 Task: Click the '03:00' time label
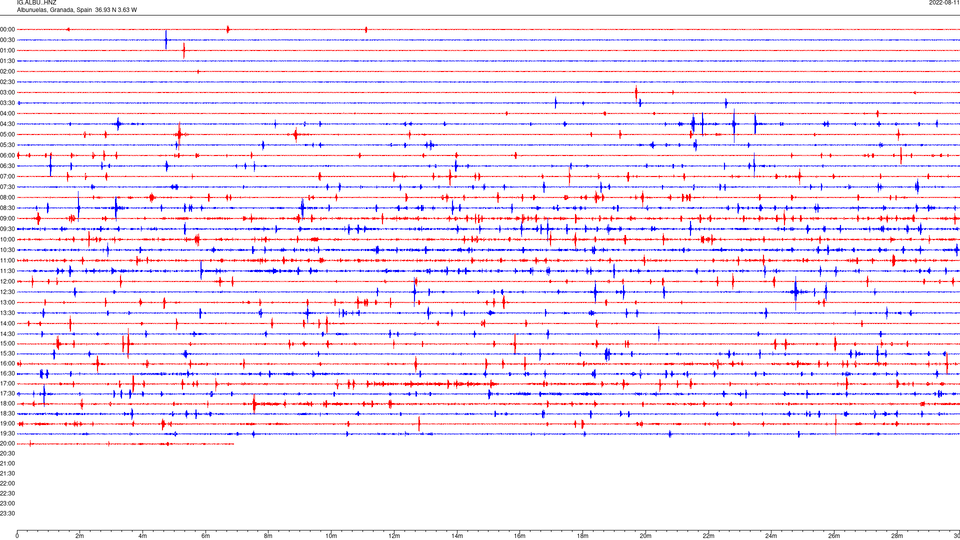pyautogui.click(x=8, y=92)
